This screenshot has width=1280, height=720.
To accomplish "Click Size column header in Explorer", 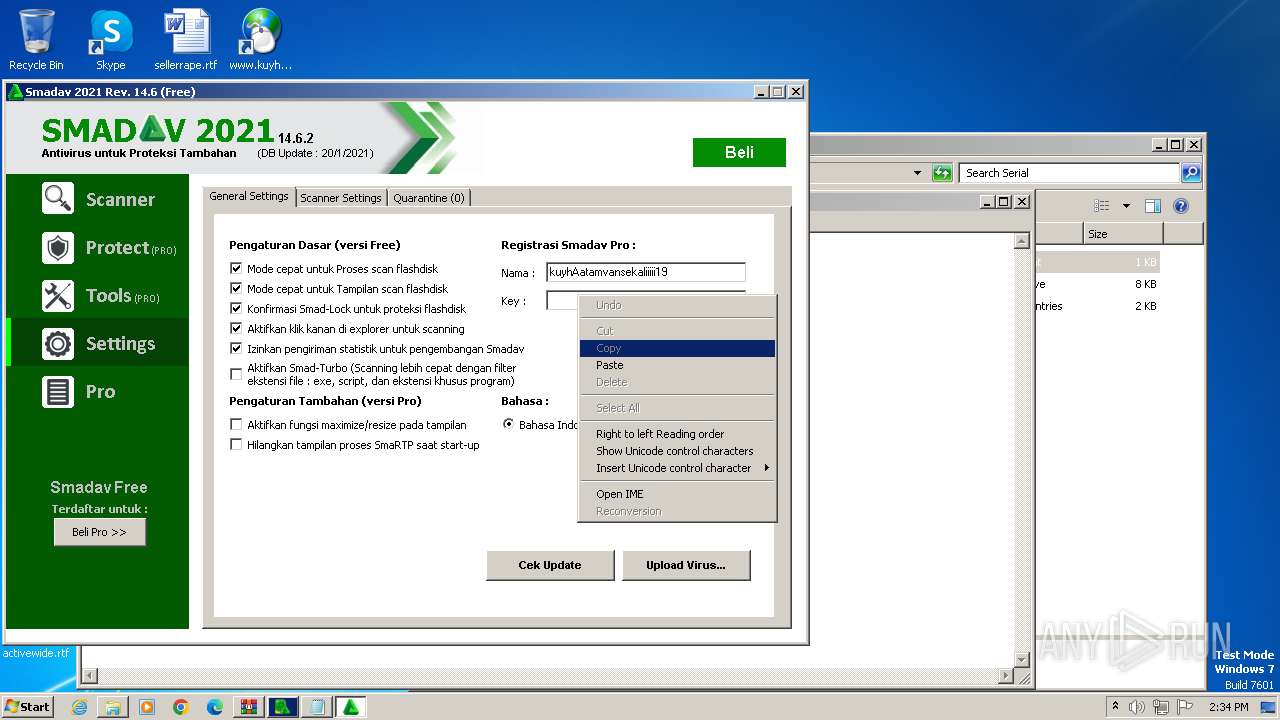I will (x=1123, y=234).
